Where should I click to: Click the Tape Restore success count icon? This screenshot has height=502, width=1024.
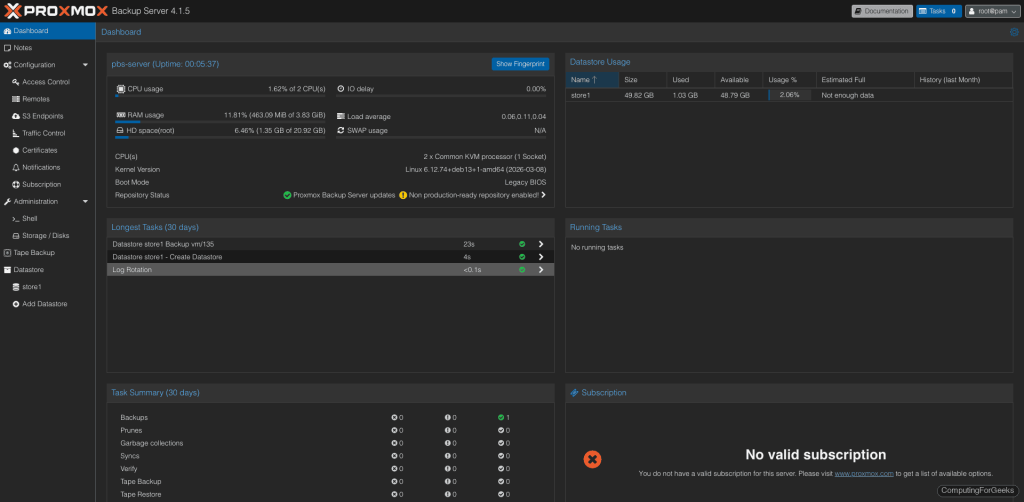tap(501, 494)
